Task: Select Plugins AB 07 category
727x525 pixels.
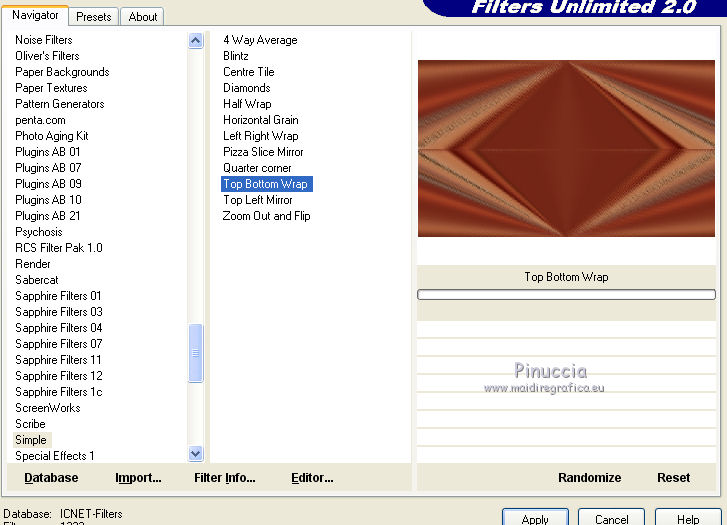Action: pyautogui.click(x=48, y=168)
